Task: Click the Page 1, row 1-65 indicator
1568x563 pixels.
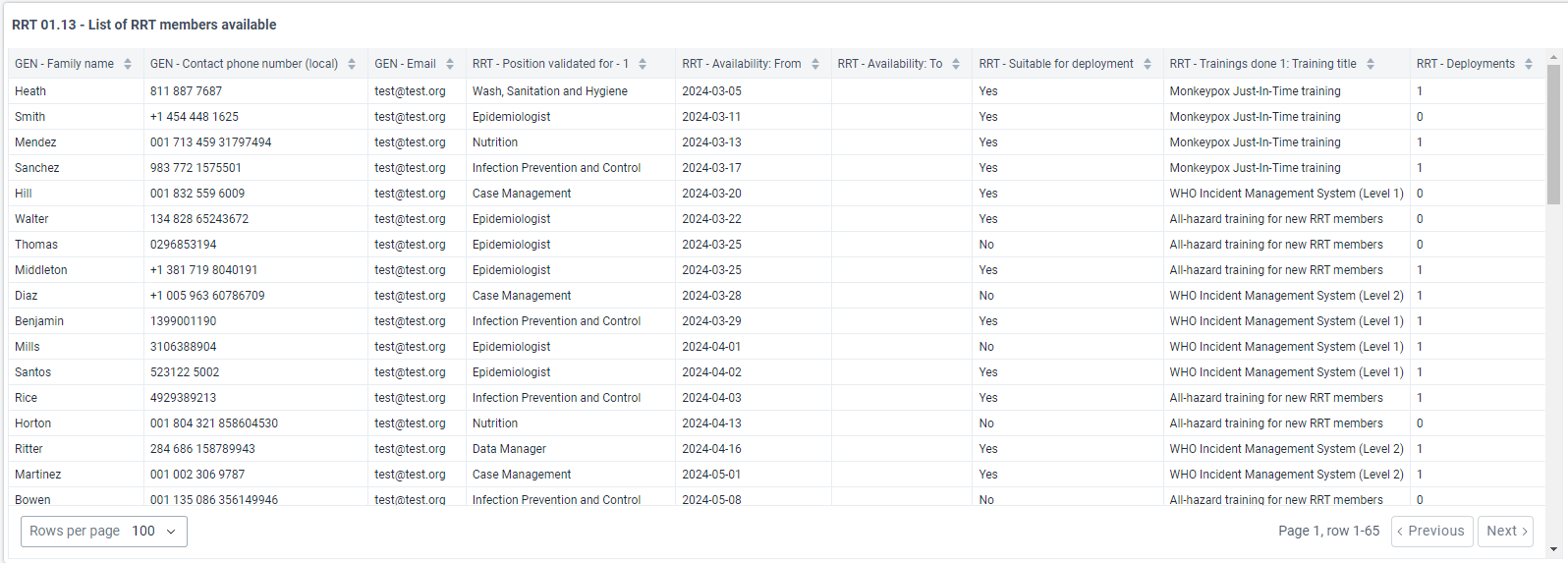Action: [1328, 531]
